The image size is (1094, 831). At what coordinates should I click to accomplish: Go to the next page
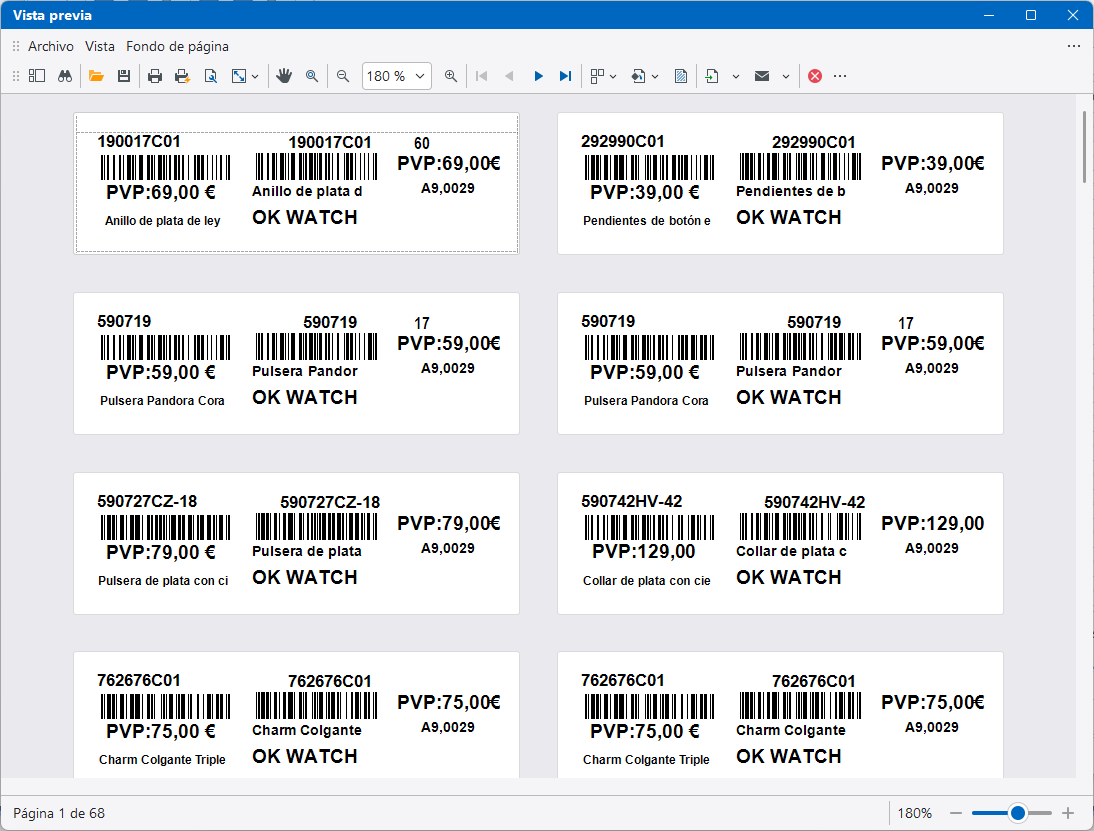[x=538, y=76]
